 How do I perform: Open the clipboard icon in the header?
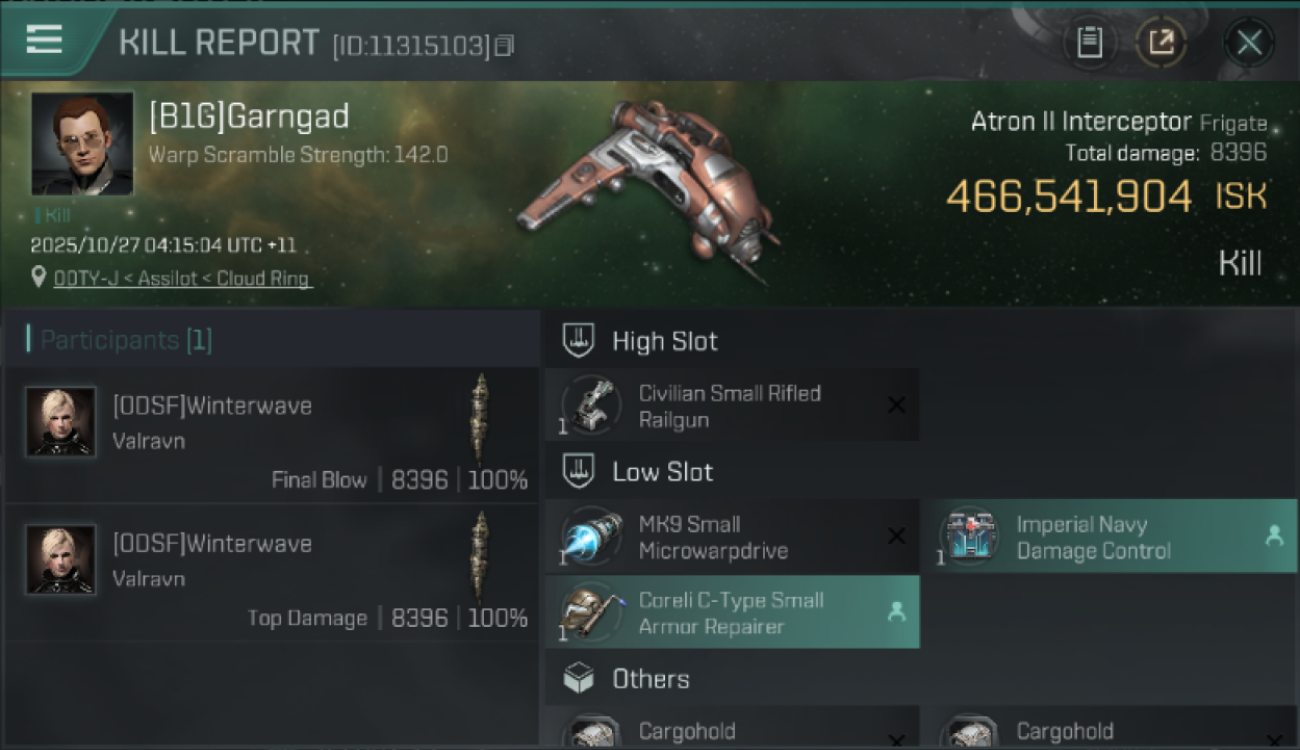click(1089, 43)
